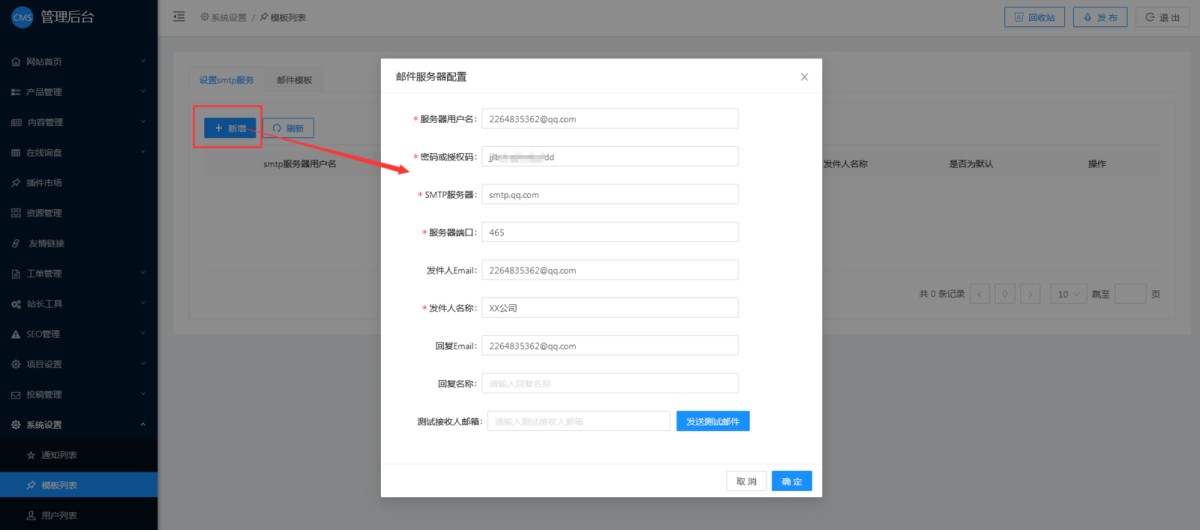Click the 服务器用户名 input field

(x=609, y=118)
